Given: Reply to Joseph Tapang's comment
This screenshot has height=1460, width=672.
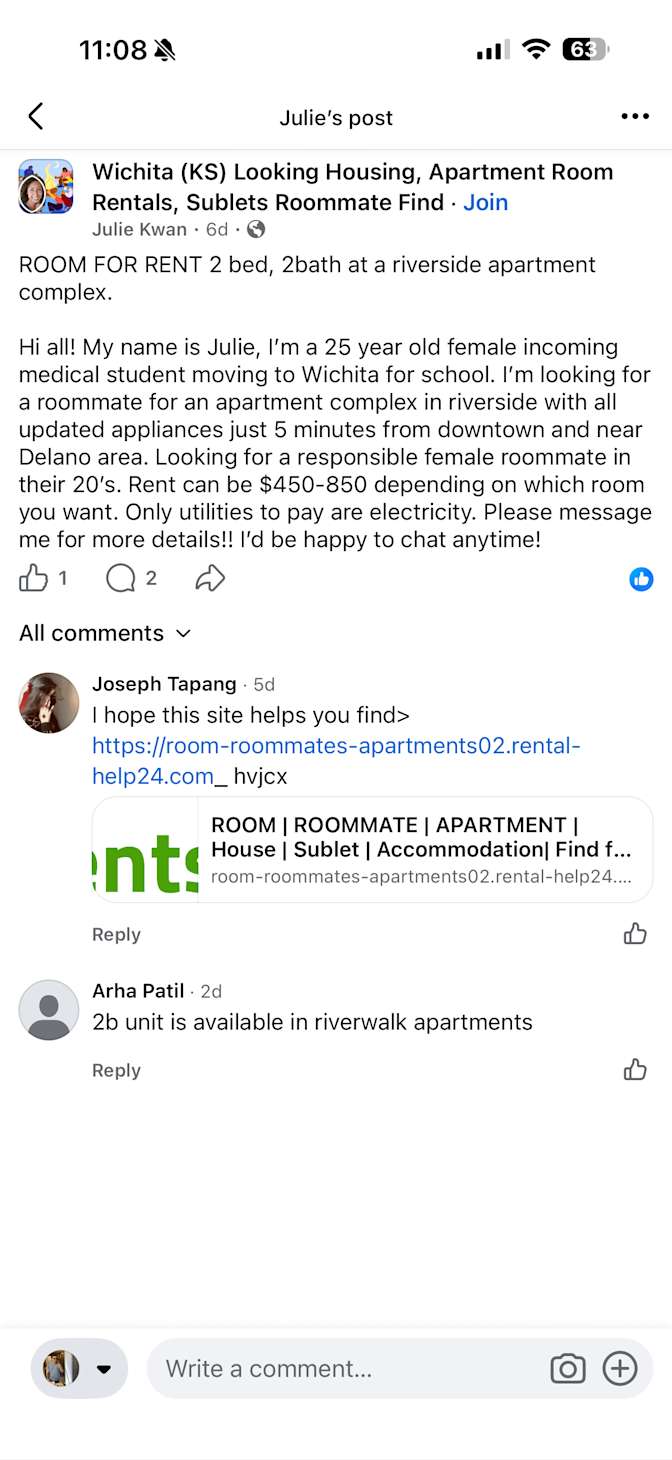Looking at the screenshot, I should [x=116, y=934].
